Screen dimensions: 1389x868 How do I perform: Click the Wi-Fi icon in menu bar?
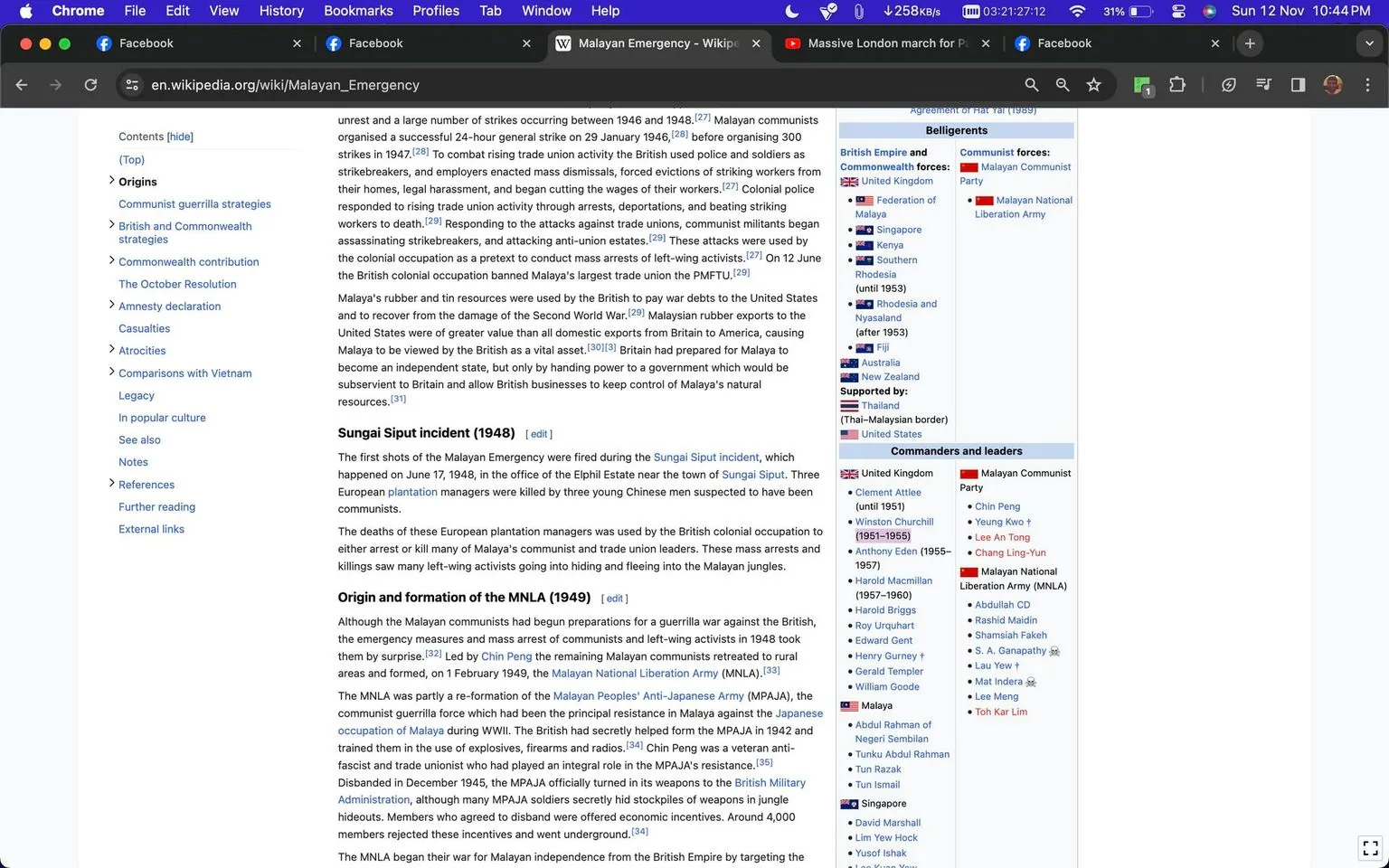click(x=1077, y=11)
